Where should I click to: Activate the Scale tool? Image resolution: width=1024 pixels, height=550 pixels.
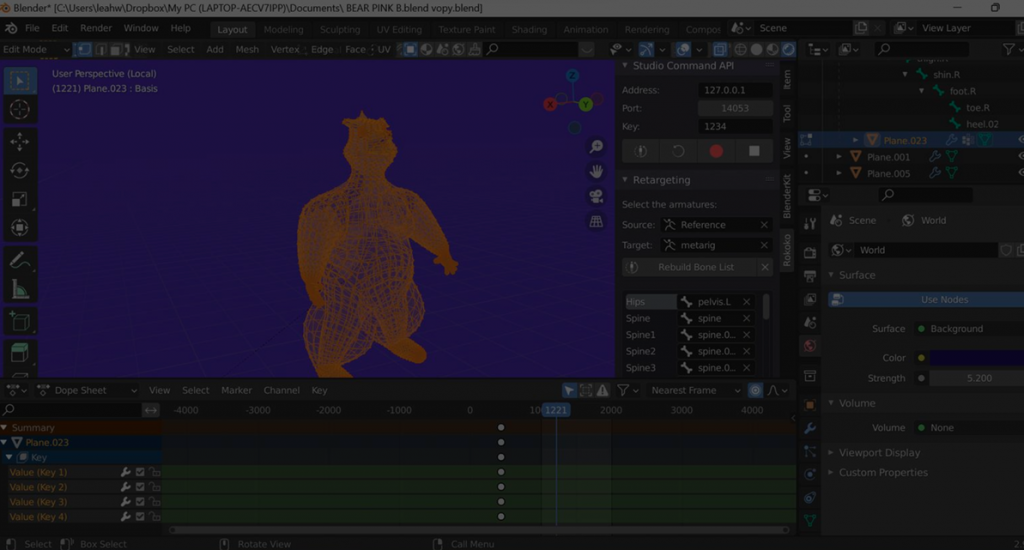20,199
